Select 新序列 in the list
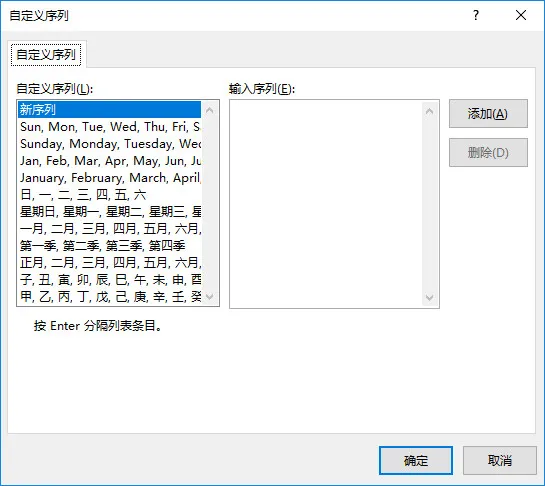545x486 pixels. click(x=109, y=110)
